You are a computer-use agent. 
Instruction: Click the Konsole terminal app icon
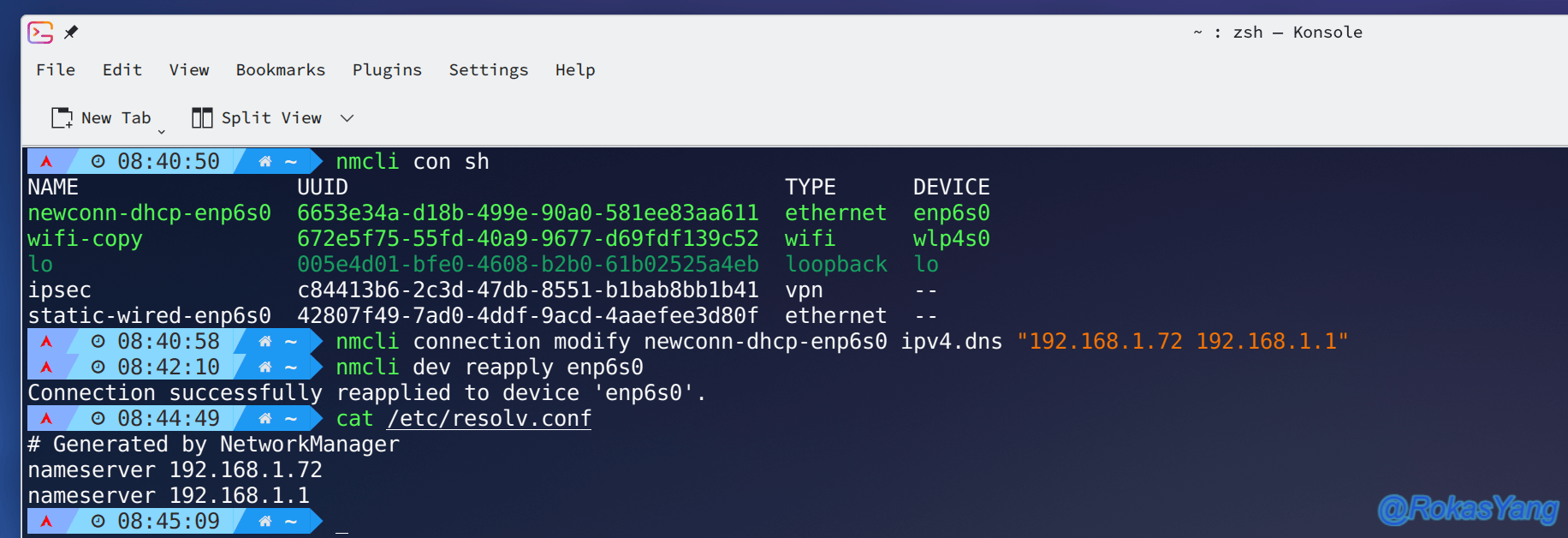pyautogui.click(x=40, y=33)
